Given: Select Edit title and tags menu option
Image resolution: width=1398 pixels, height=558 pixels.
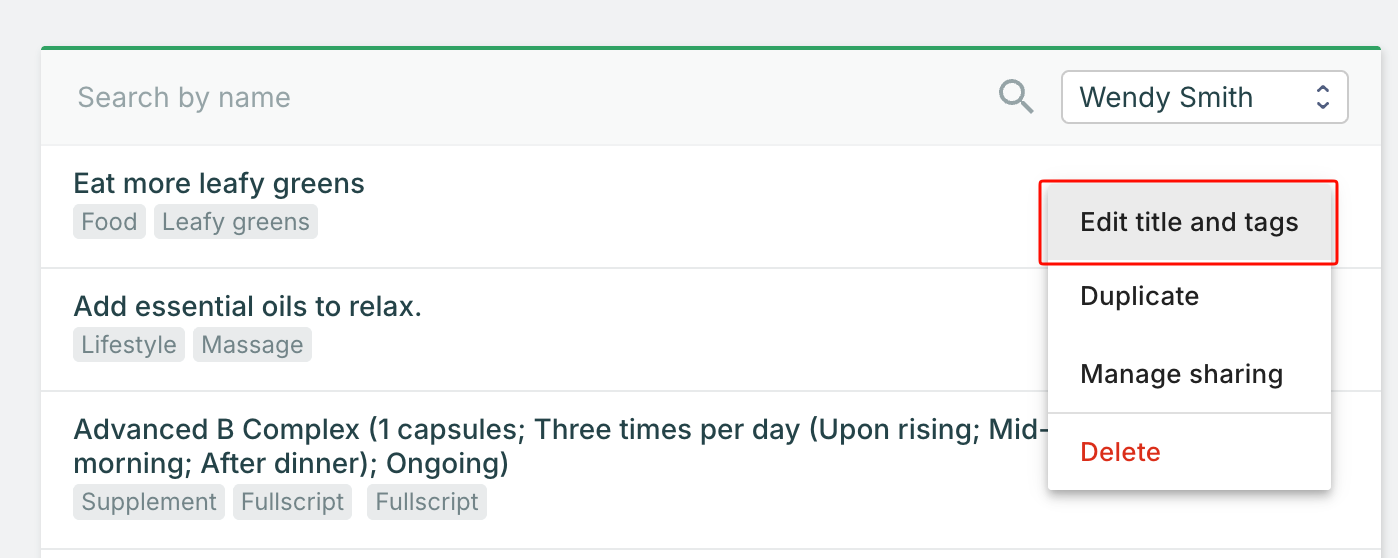Looking at the screenshot, I should 1189,222.
